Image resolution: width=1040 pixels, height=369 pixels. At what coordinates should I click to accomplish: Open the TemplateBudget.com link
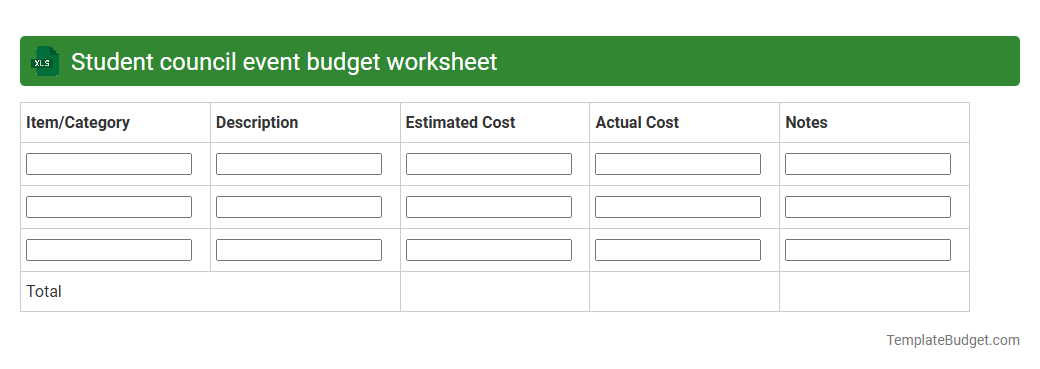952,340
